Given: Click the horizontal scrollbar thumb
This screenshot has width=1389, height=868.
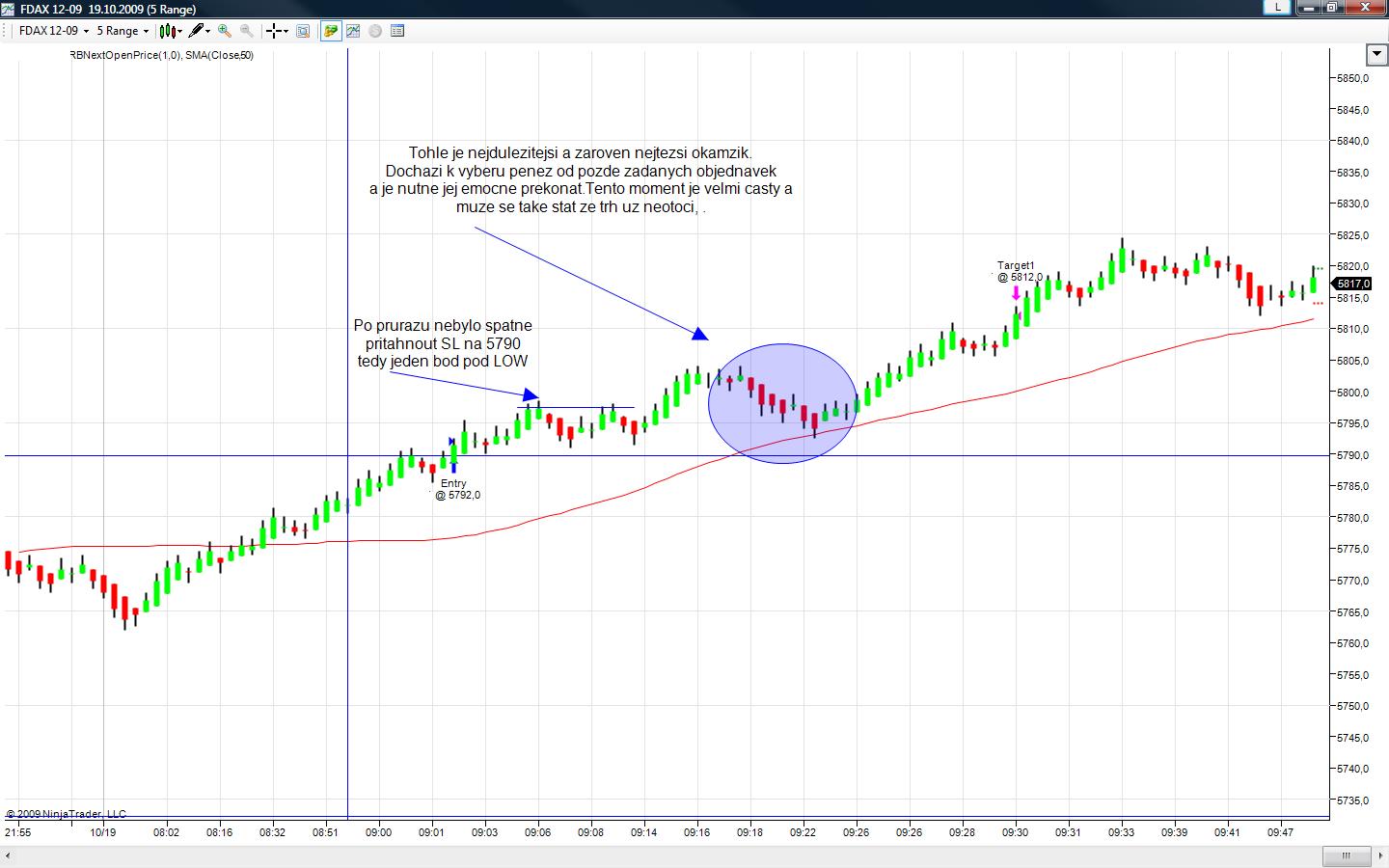Looking at the screenshot, I should tap(1347, 855).
